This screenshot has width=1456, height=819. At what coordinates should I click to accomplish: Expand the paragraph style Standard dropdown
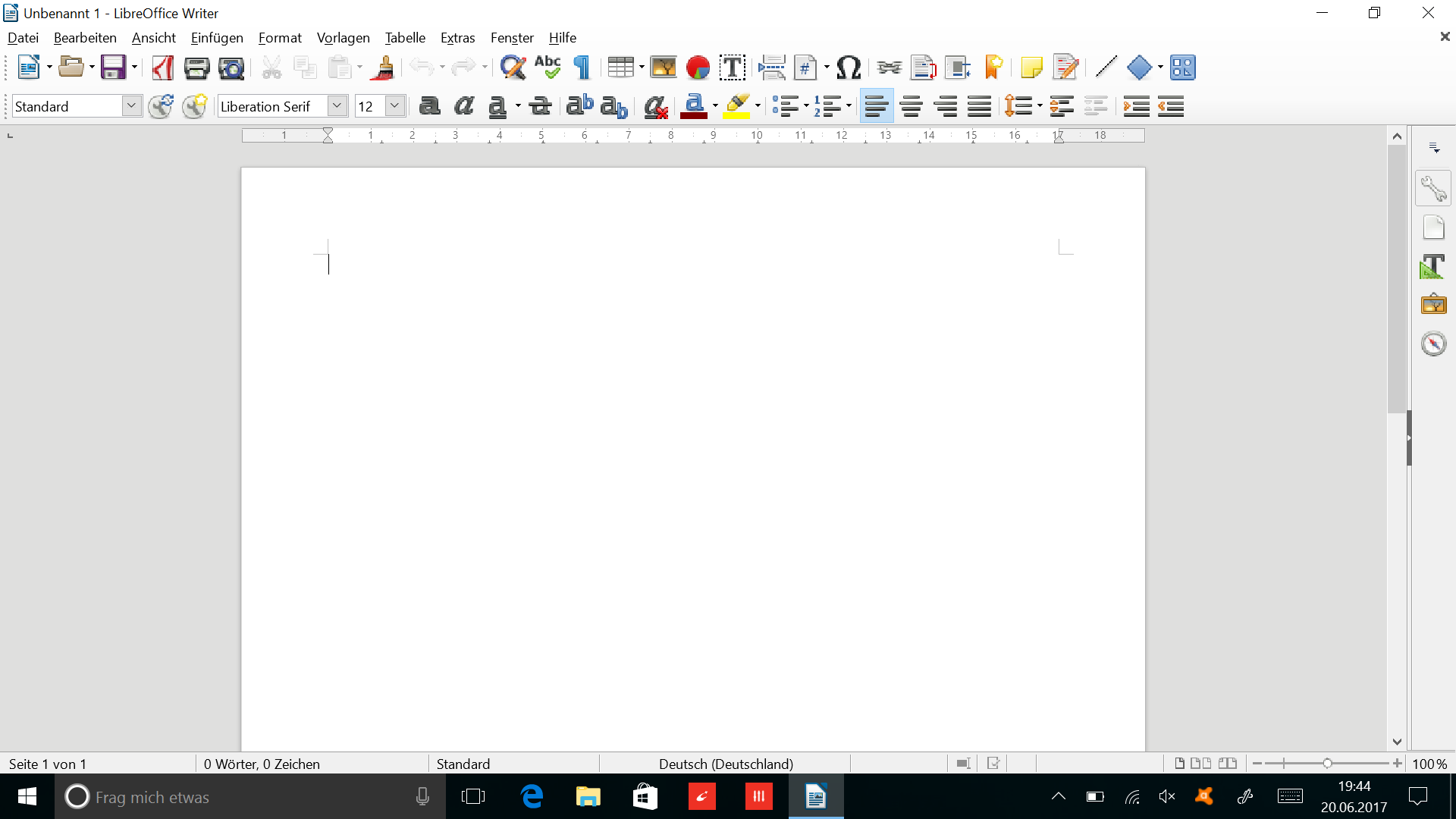pos(131,106)
